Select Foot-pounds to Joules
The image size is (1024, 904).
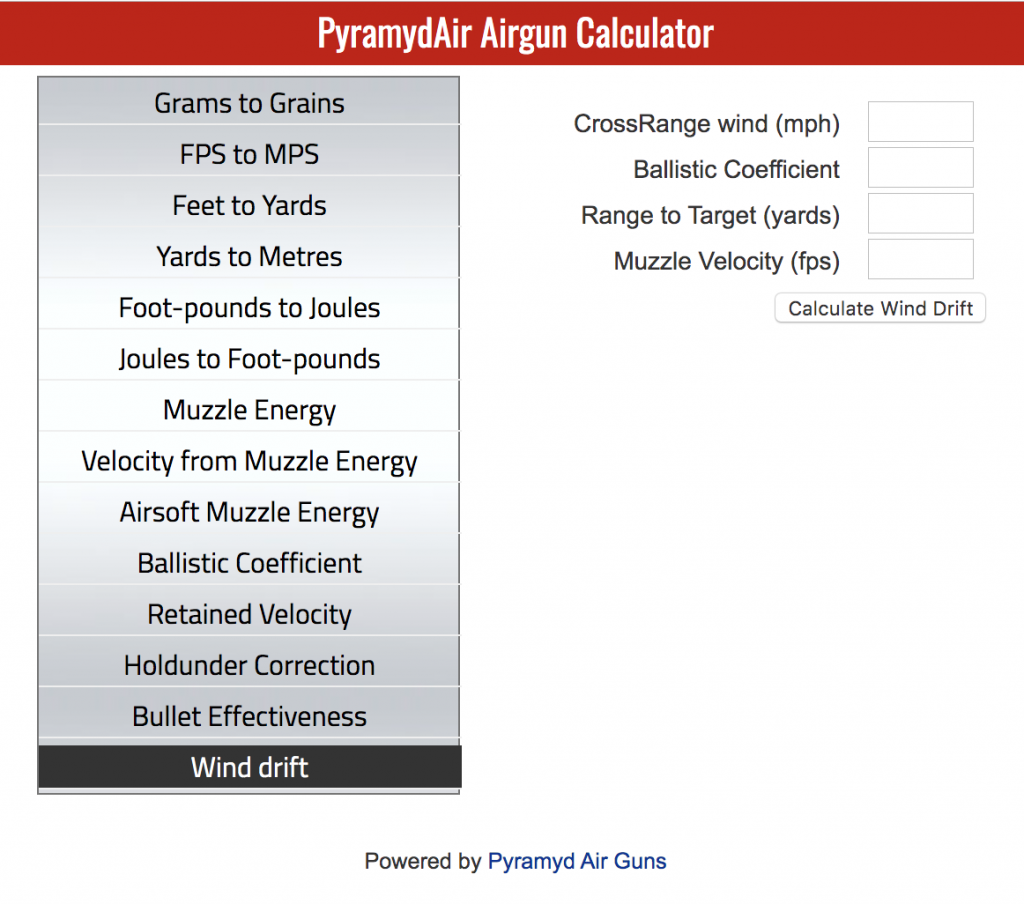249,306
